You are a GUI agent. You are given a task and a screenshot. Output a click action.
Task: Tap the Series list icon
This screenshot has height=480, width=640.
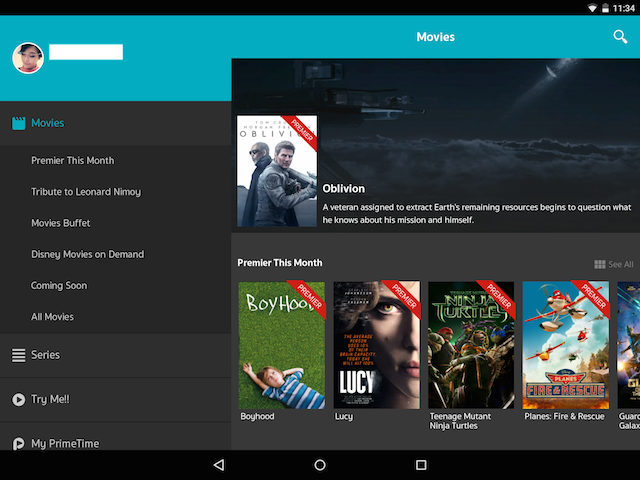pyautogui.click(x=18, y=355)
